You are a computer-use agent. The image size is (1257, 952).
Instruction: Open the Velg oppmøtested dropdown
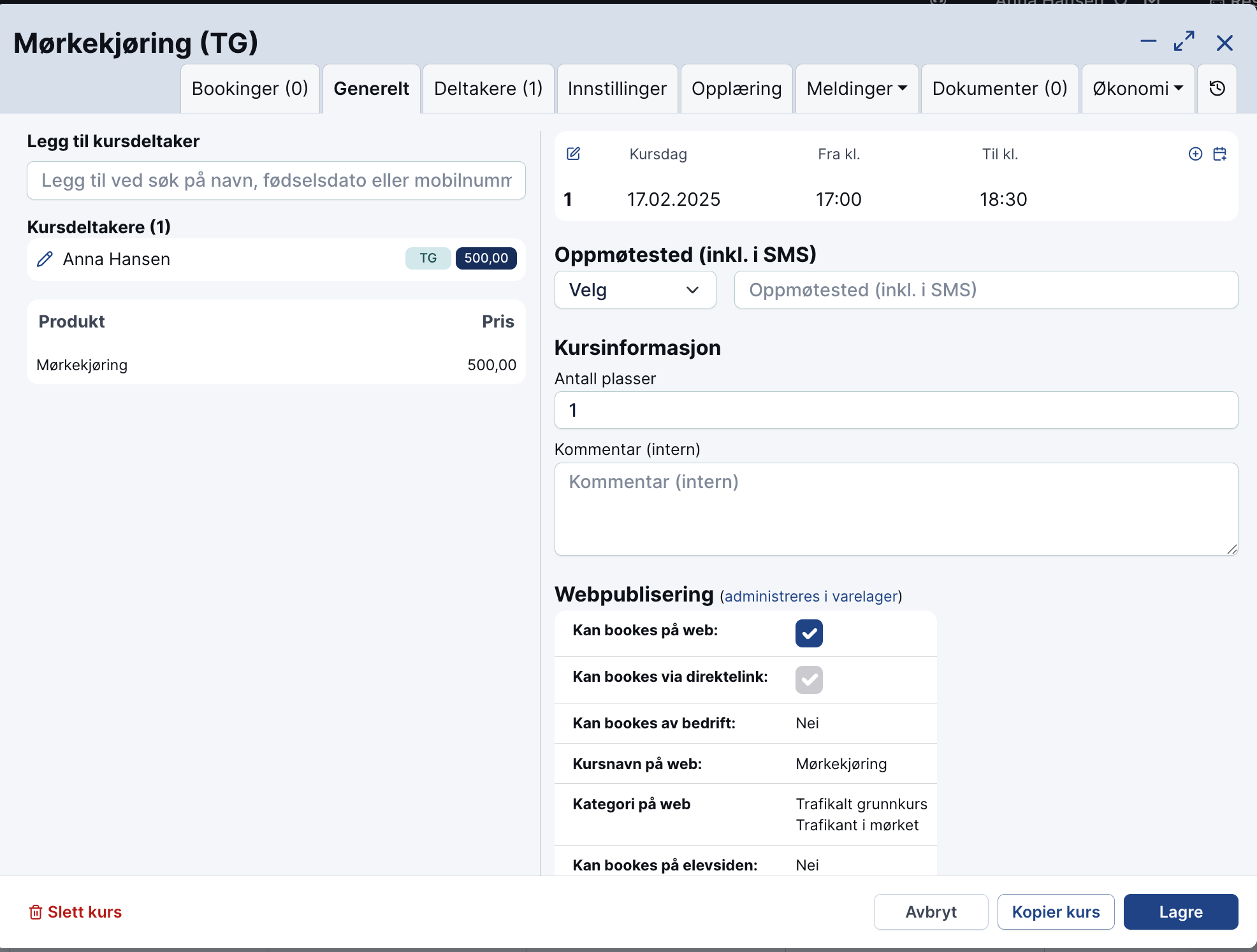(x=635, y=290)
